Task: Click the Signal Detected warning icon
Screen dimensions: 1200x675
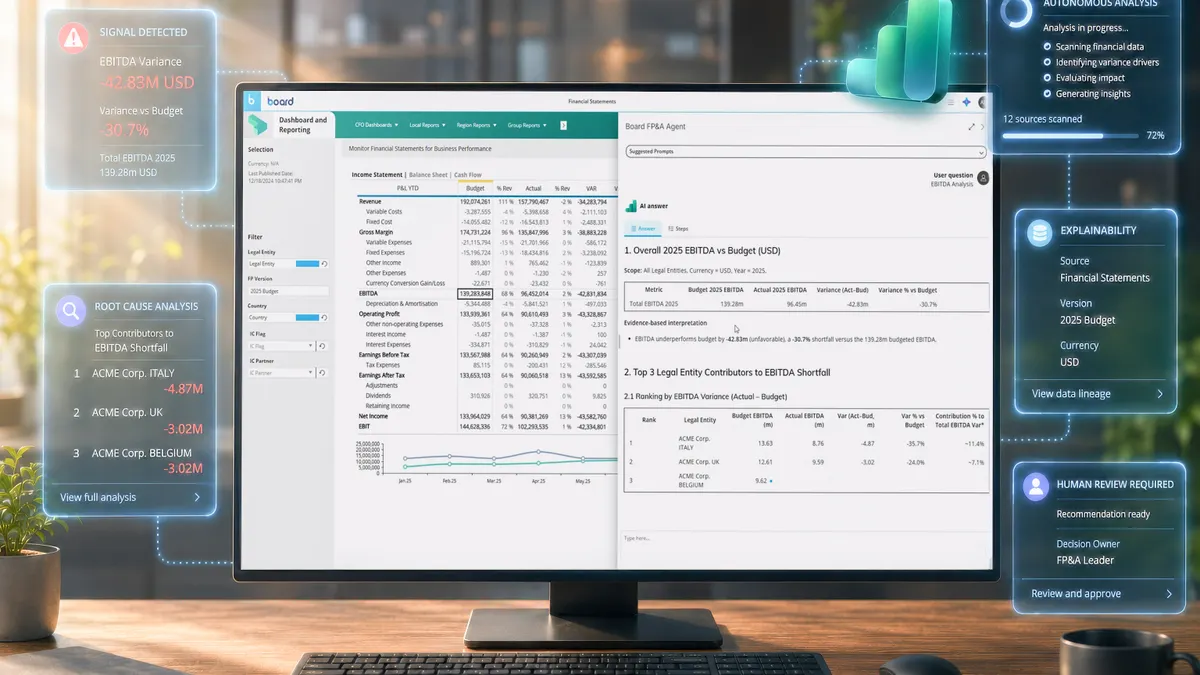Action: (74, 37)
